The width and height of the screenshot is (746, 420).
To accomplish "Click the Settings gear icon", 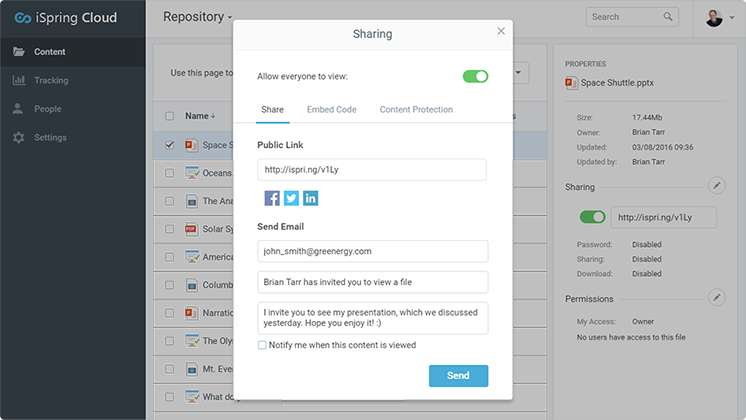I will pos(19,137).
